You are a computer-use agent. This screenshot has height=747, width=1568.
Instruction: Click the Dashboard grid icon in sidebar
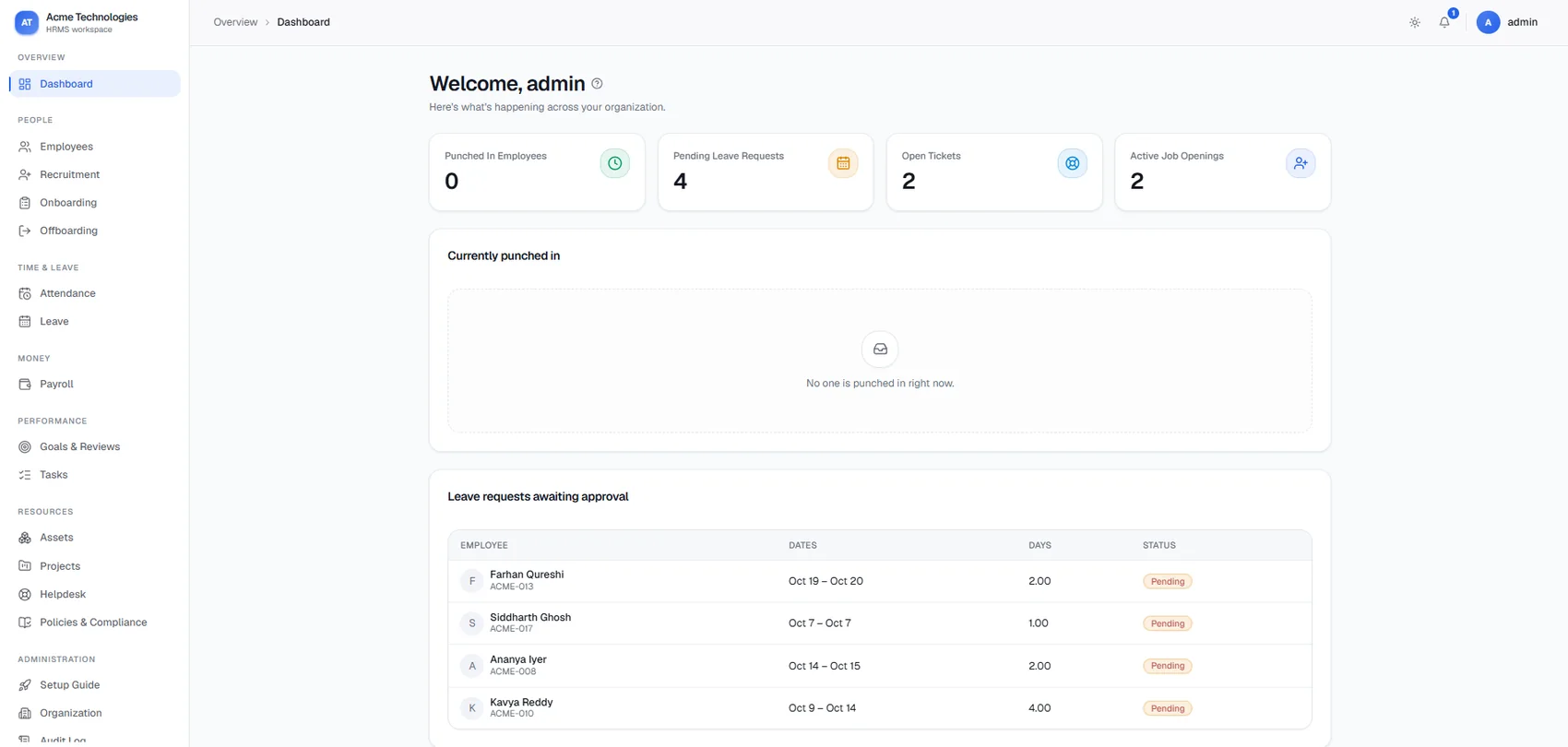tap(25, 84)
